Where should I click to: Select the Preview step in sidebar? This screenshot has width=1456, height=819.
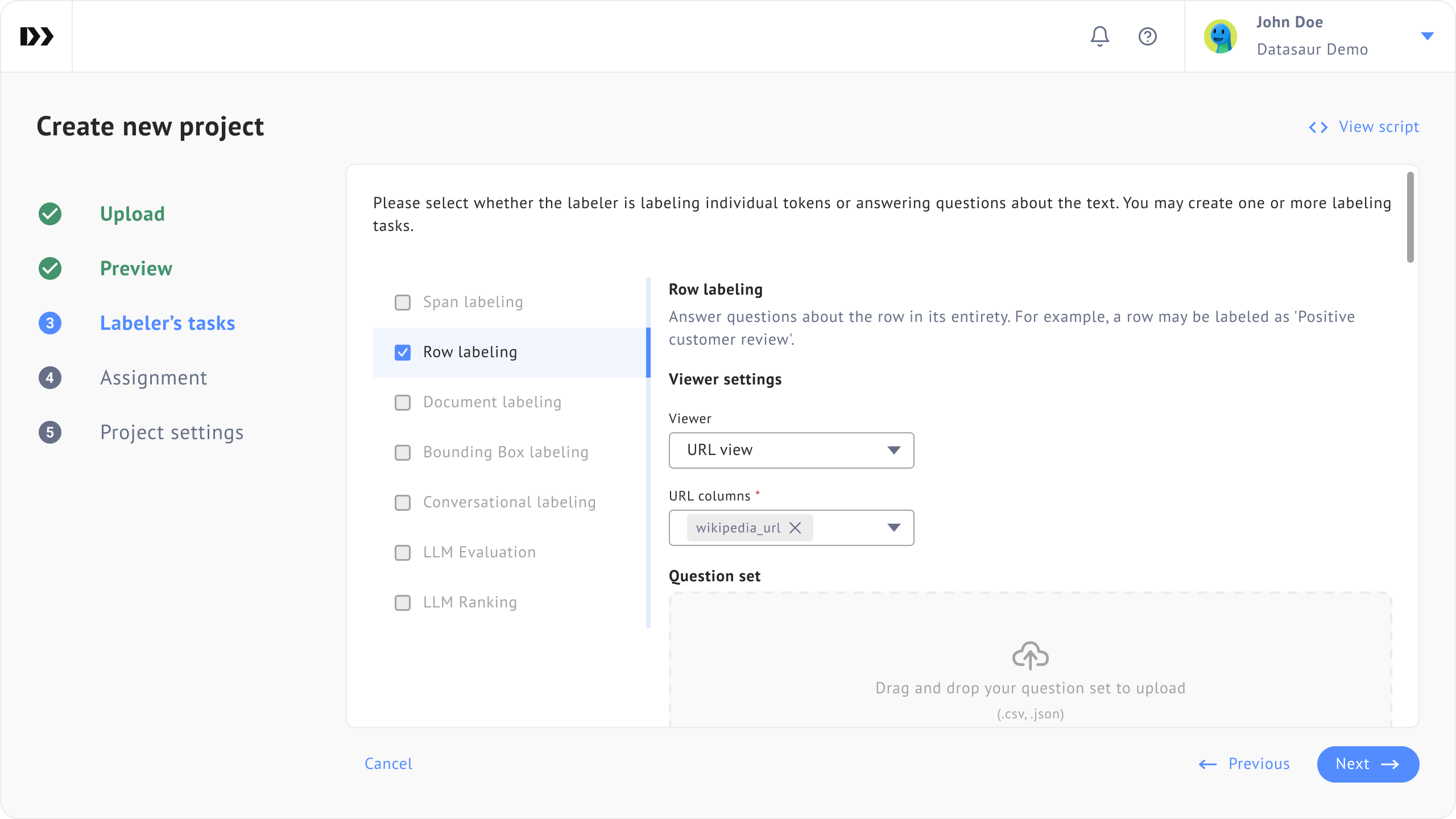136,268
